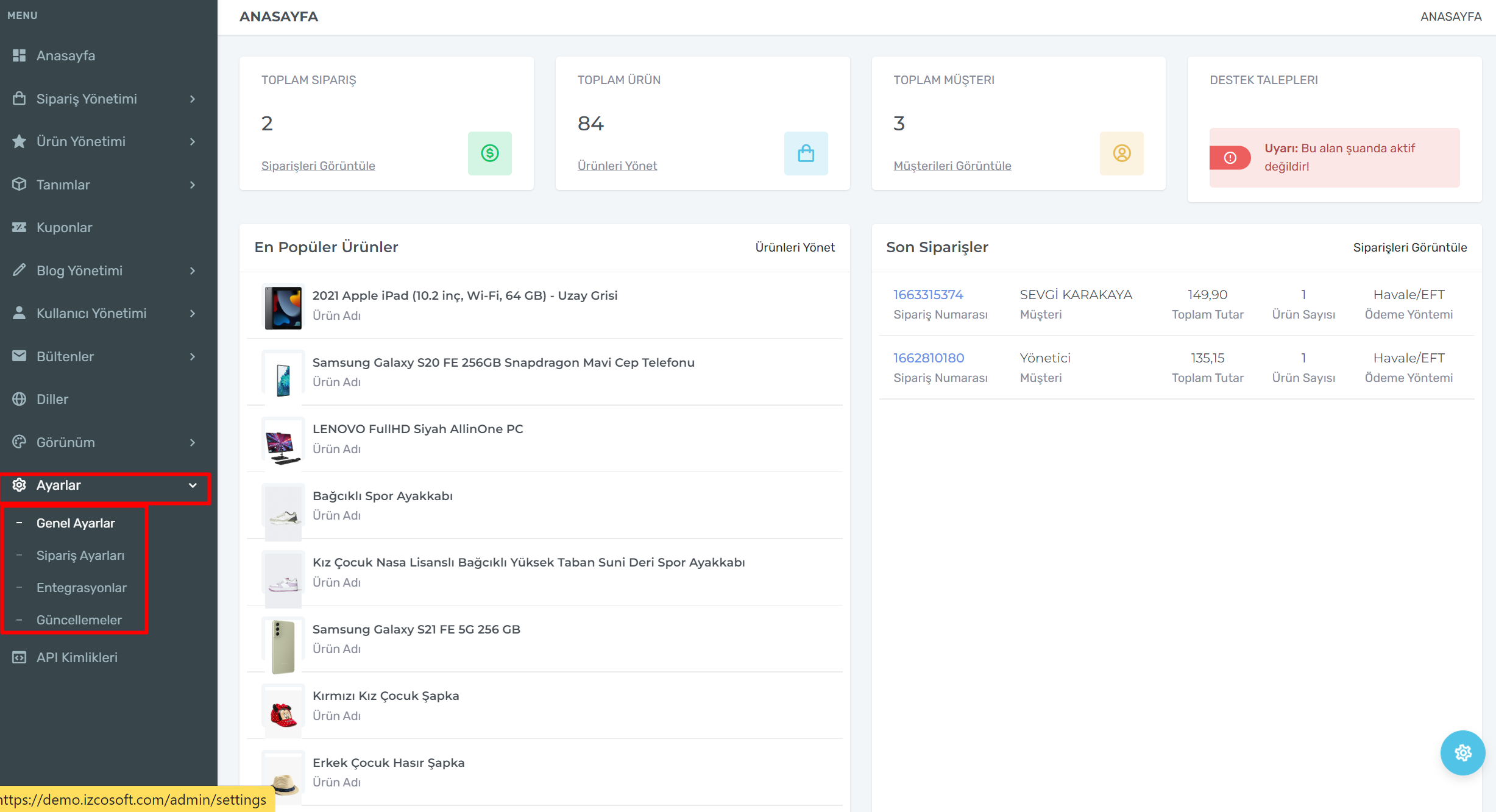The height and width of the screenshot is (812, 1496).
Task: Click the green dollar orders icon
Action: click(x=489, y=154)
